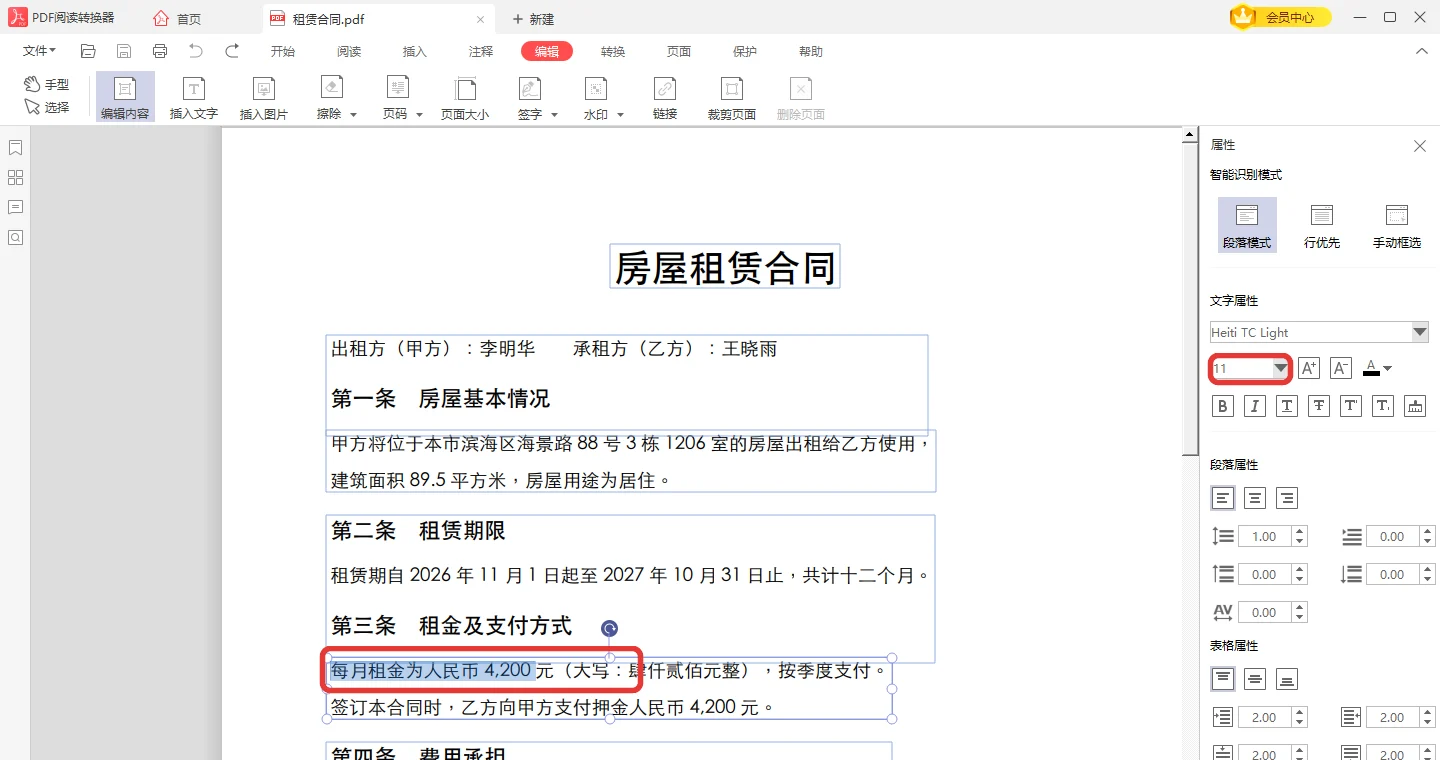Activate the 裁剪页面 tool
1440x760 pixels.
point(732,97)
